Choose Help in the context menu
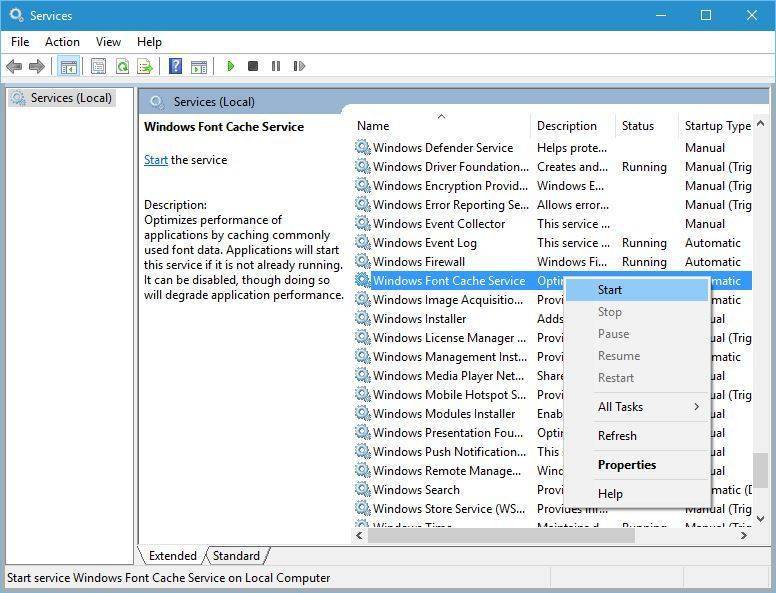Viewport: 776px width, 593px height. 636,494
